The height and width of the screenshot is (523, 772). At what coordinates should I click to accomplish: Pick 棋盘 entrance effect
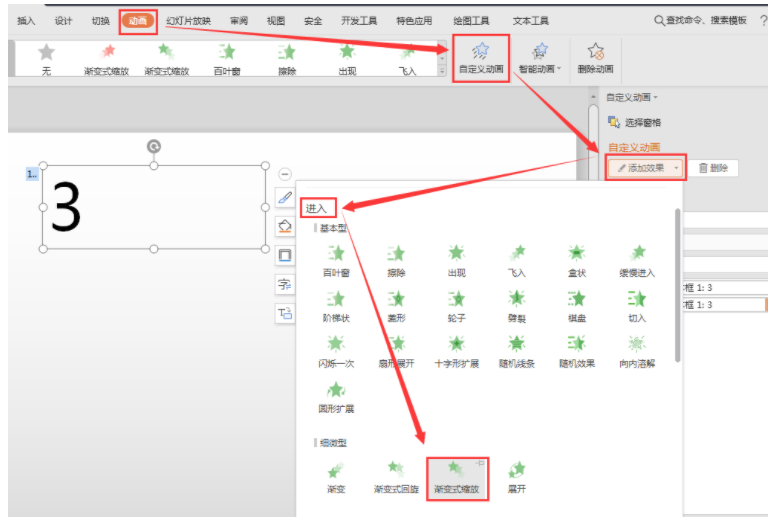pyautogui.click(x=577, y=306)
